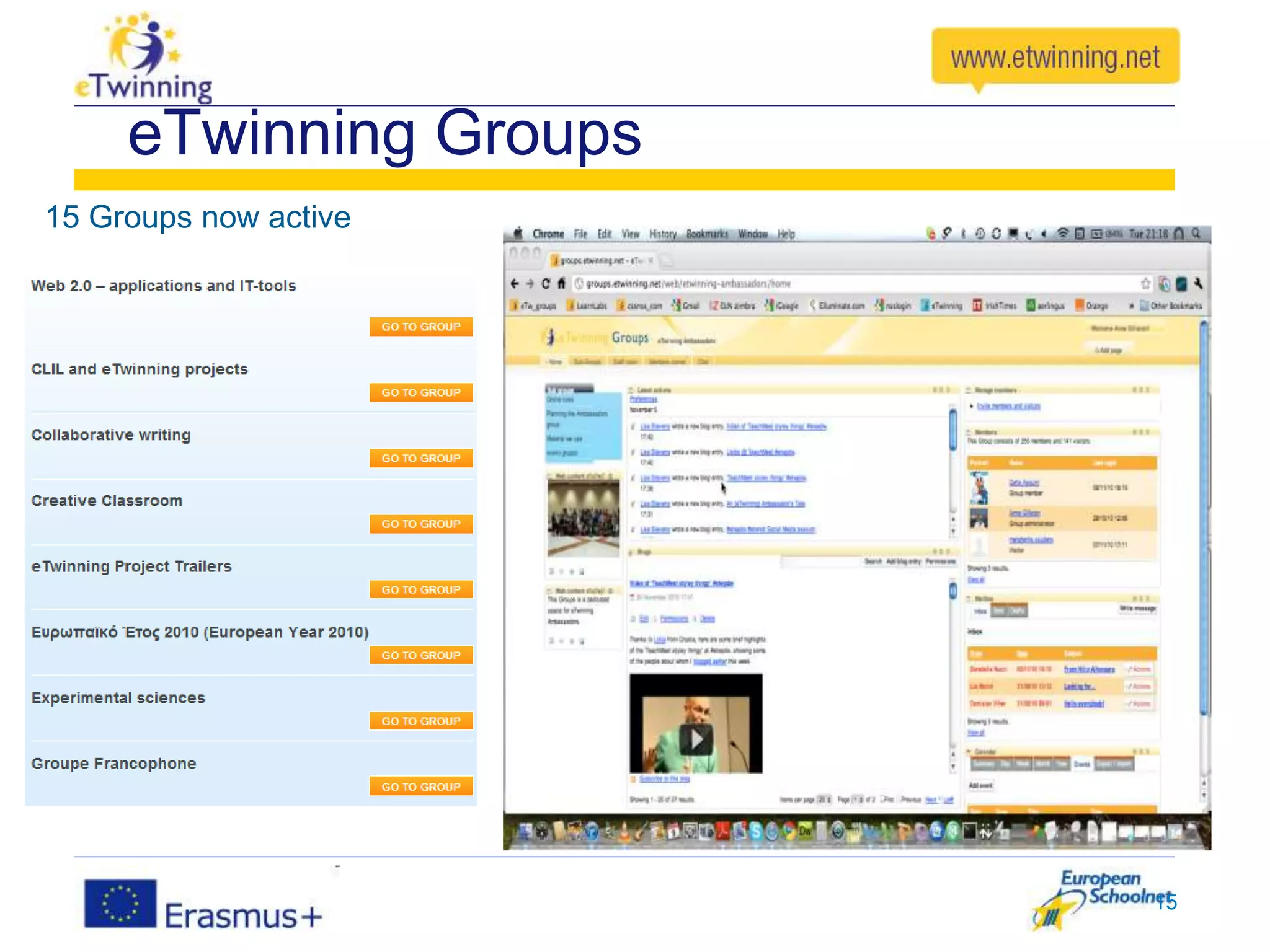
Task: Click the blog Search button
Action: (x=873, y=562)
